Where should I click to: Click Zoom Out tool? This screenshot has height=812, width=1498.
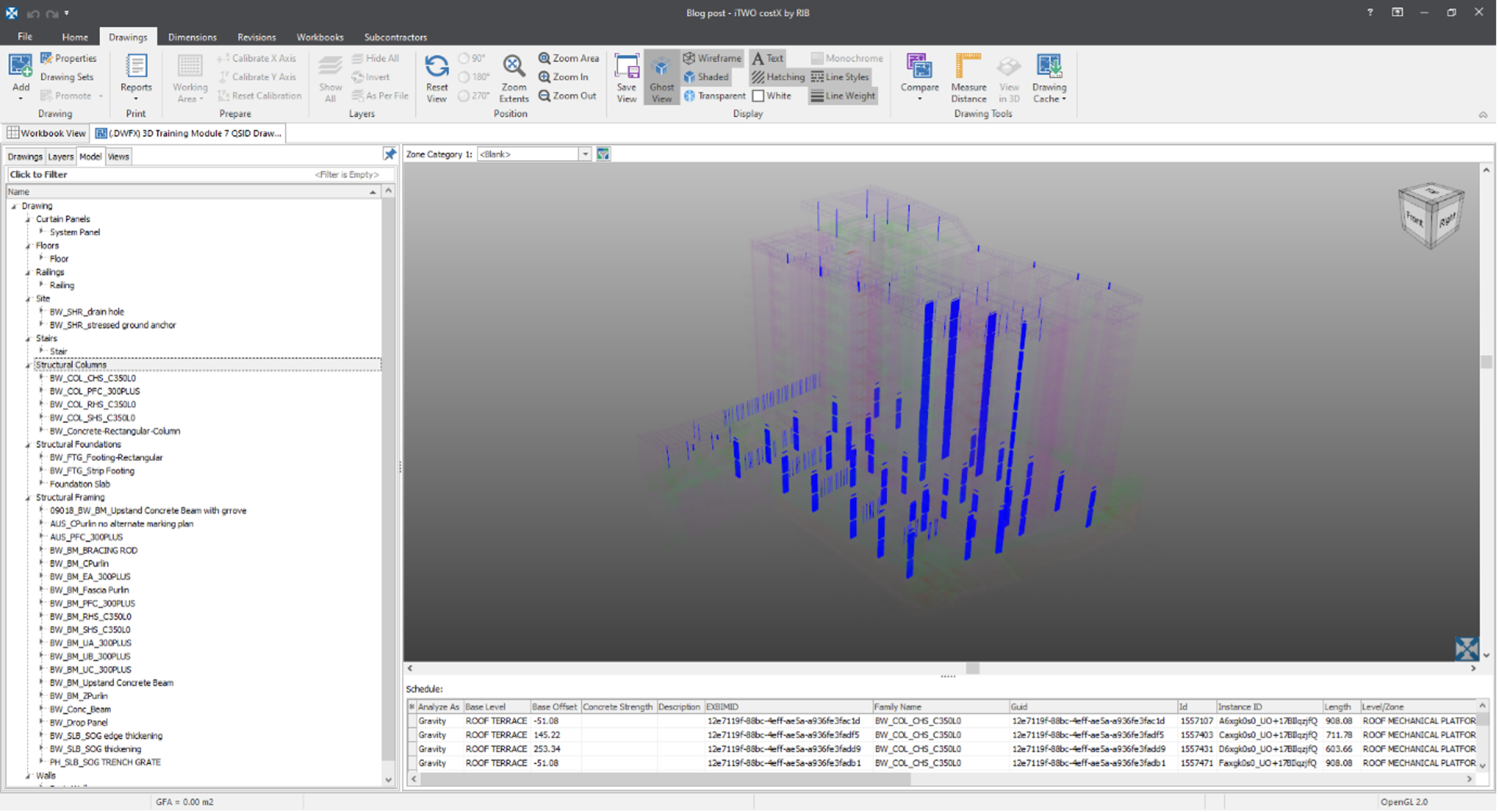pos(567,96)
